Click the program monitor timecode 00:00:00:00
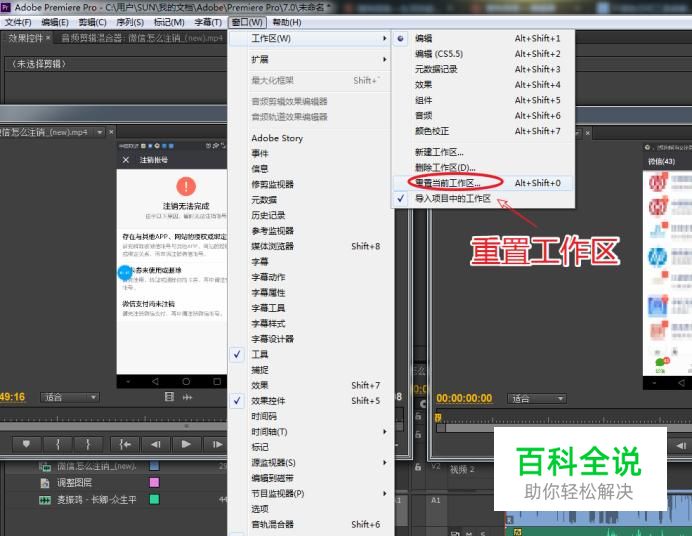Viewport: 692px width, 536px height. [464, 398]
